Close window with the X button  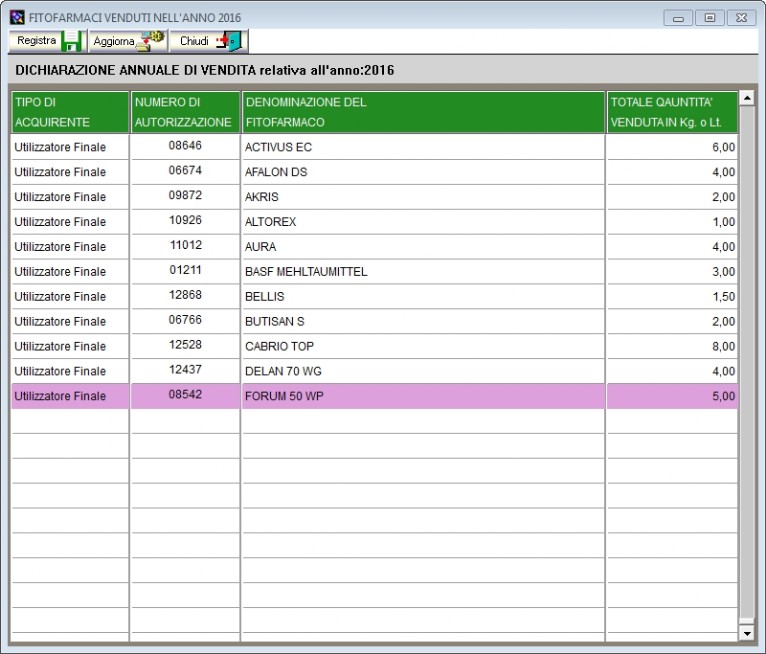741,18
